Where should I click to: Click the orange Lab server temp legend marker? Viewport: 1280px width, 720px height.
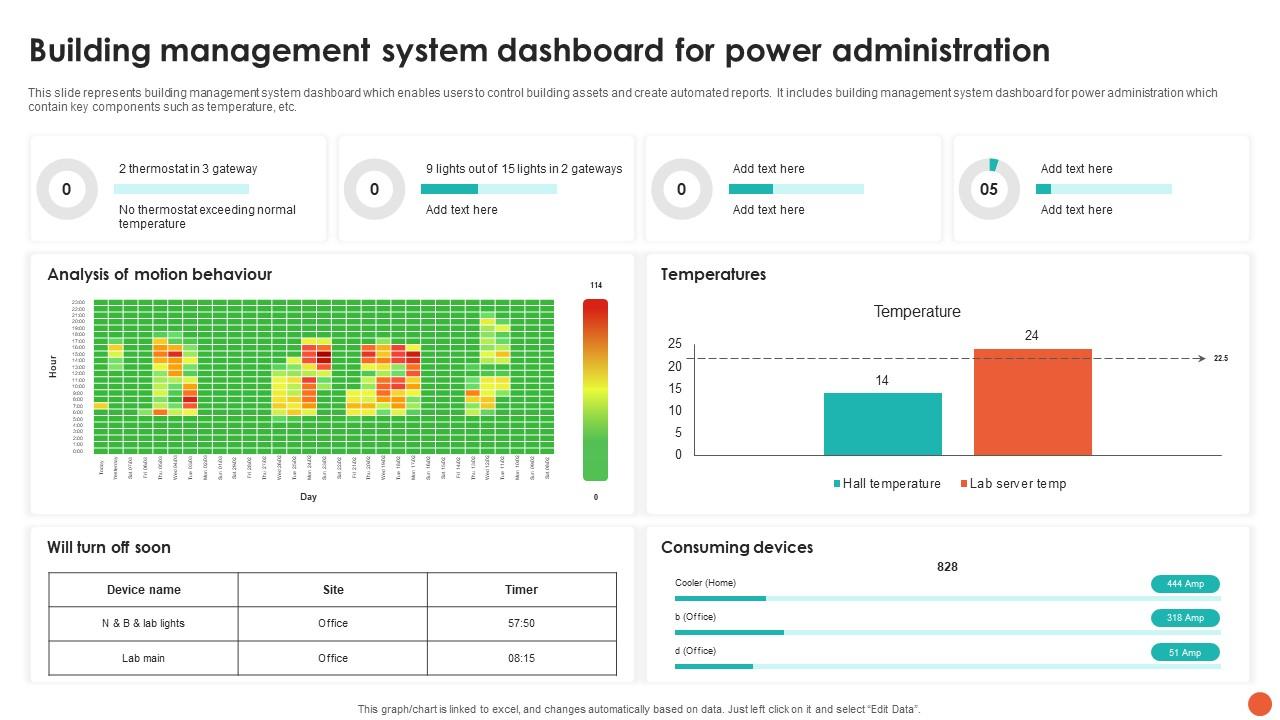[964, 484]
